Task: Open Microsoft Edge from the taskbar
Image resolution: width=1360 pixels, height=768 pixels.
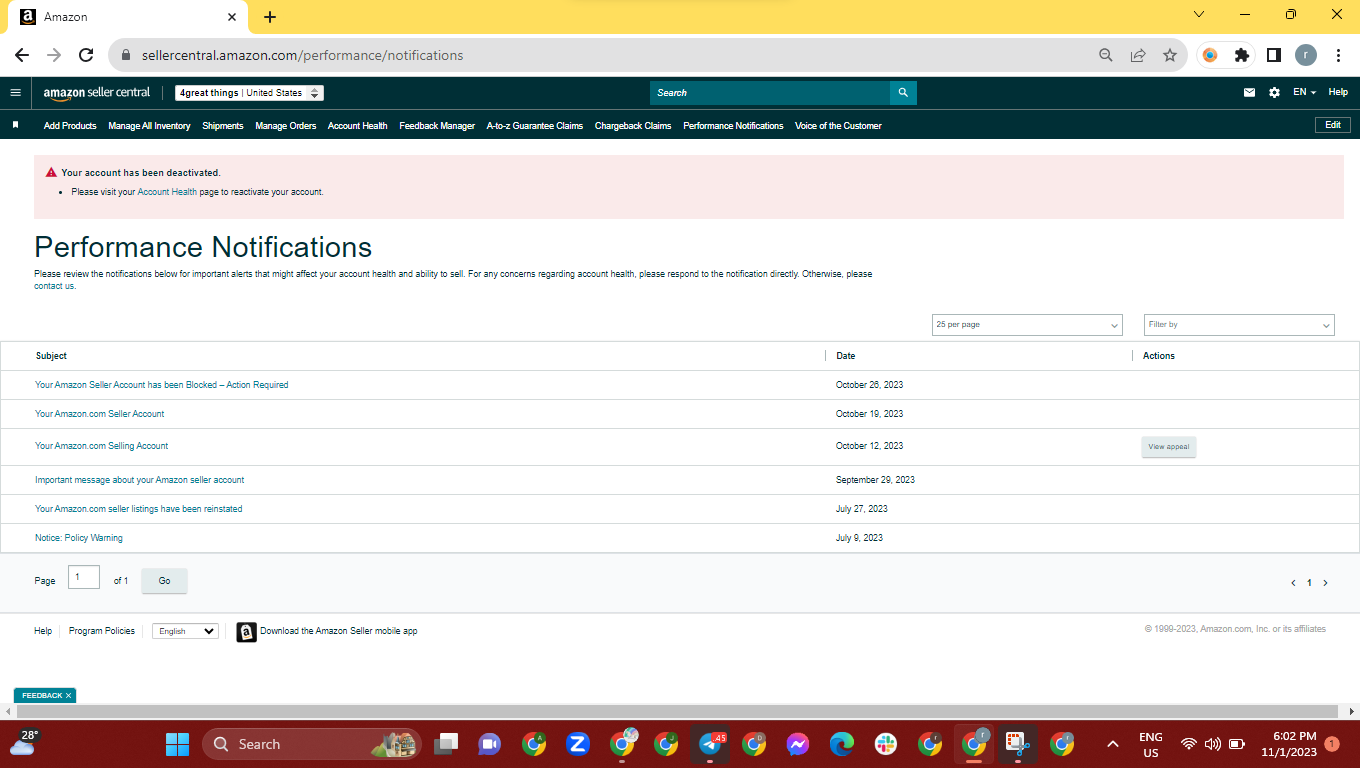Action: click(842, 744)
